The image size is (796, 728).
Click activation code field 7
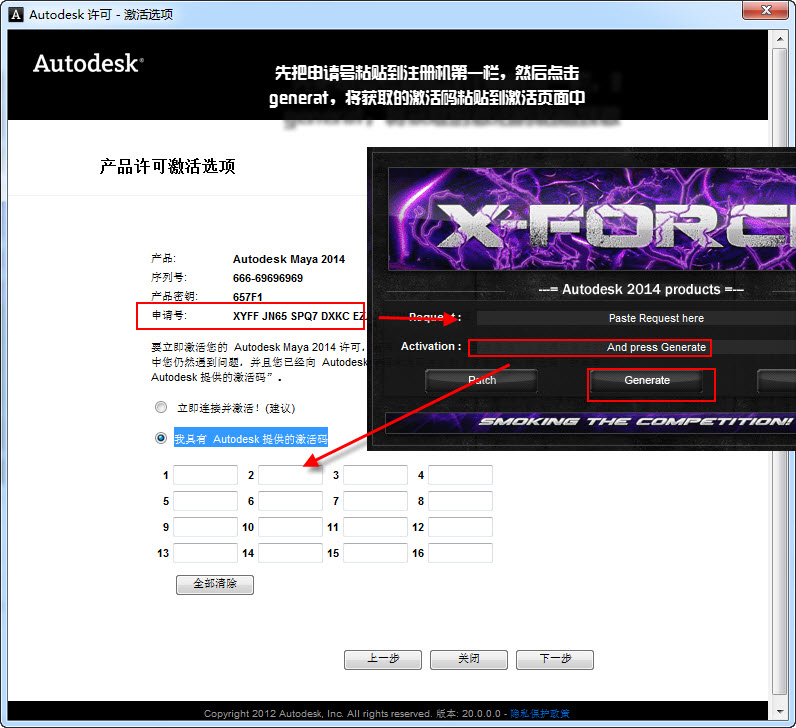[x=375, y=501]
